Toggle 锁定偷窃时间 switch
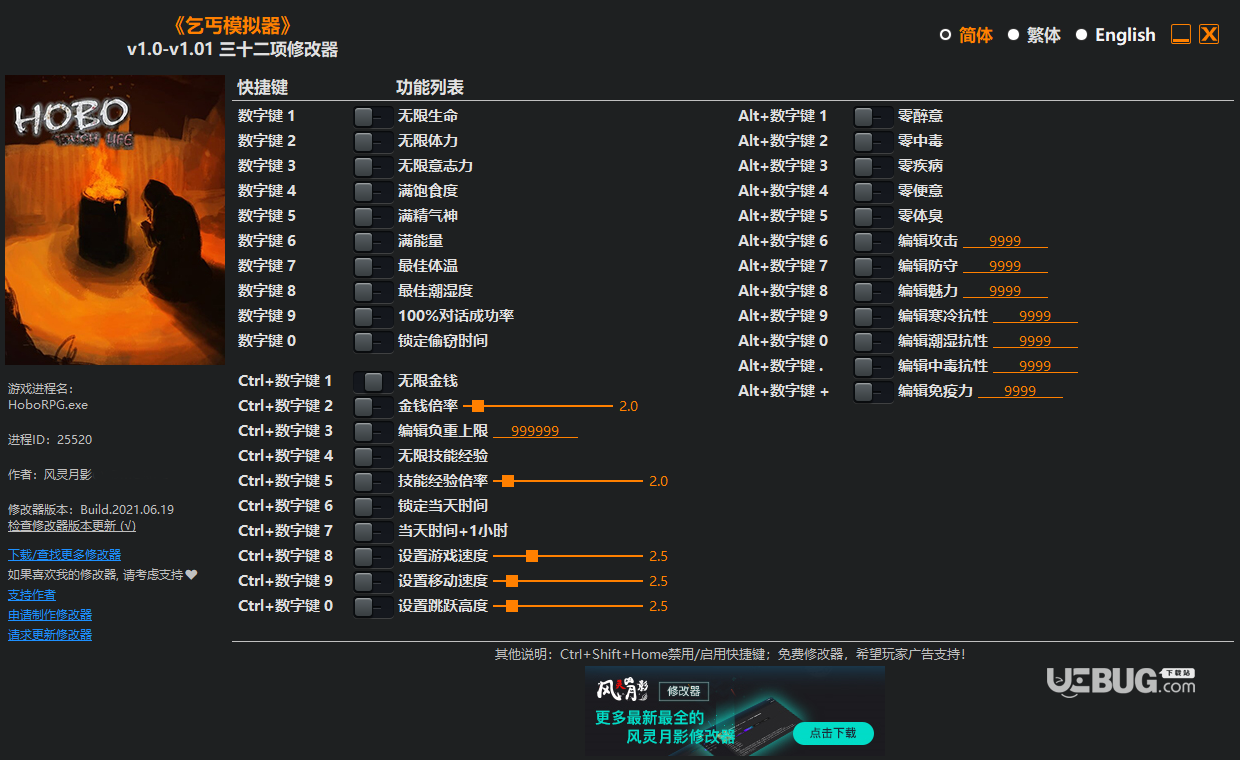Viewport: 1240px width, 760px height. 374,341
